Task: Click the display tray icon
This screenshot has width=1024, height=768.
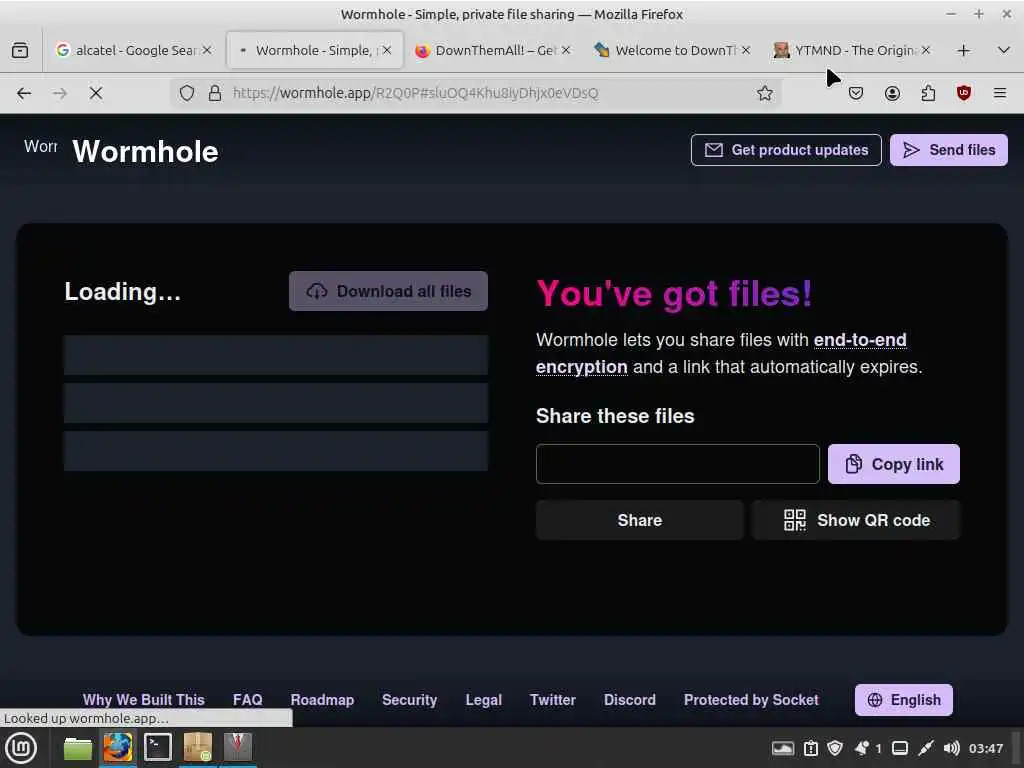Action: click(x=900, y=748)
